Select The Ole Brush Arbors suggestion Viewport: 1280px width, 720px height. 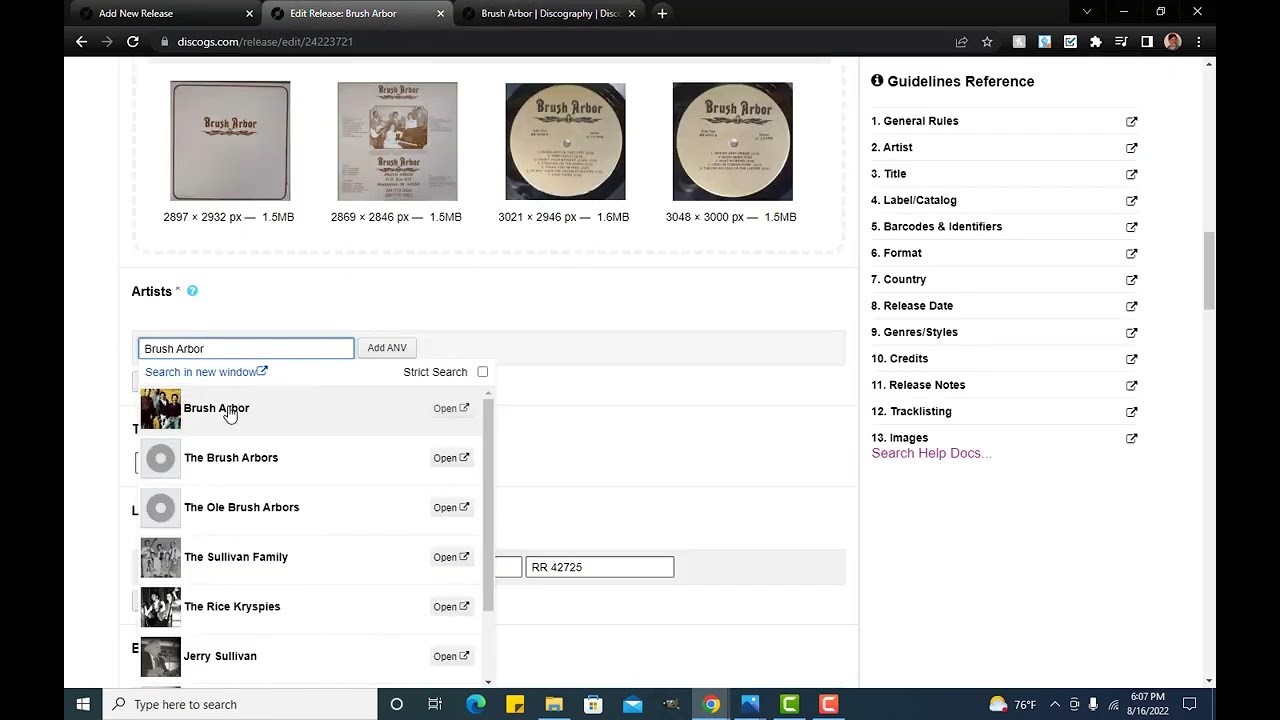click(x=311, y=507)
